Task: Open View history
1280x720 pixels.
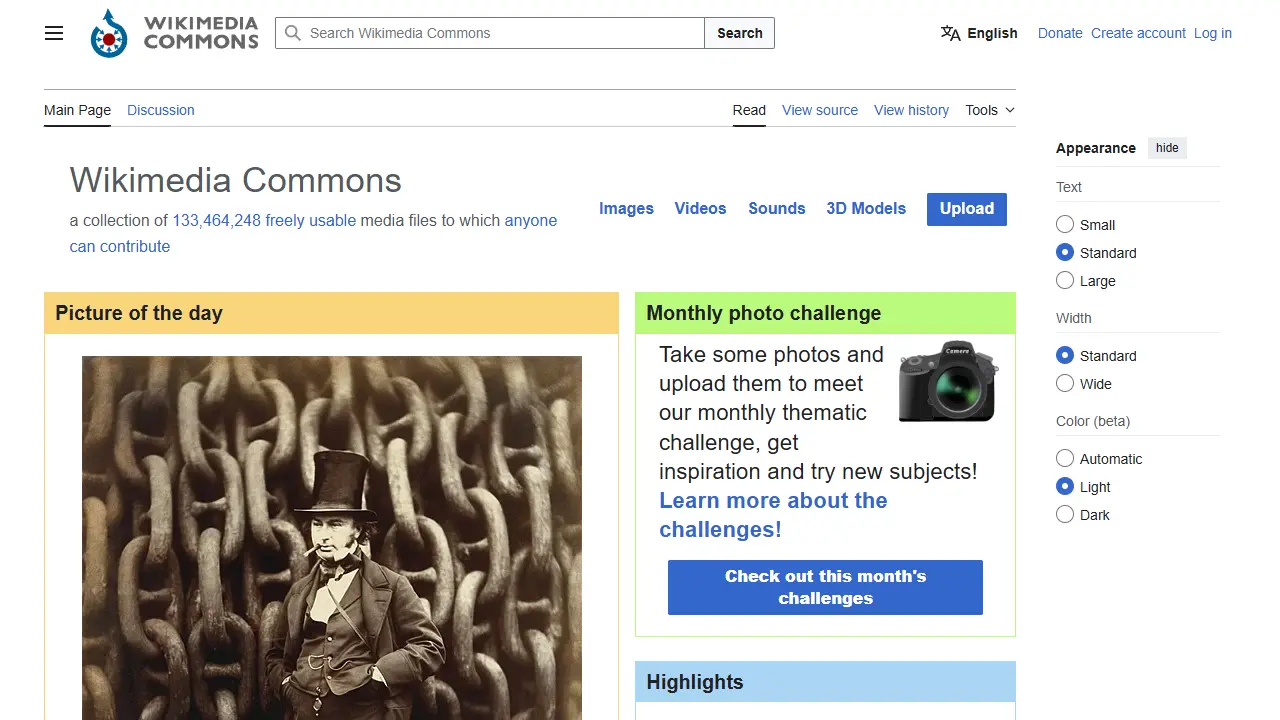Action: (911, 110)
